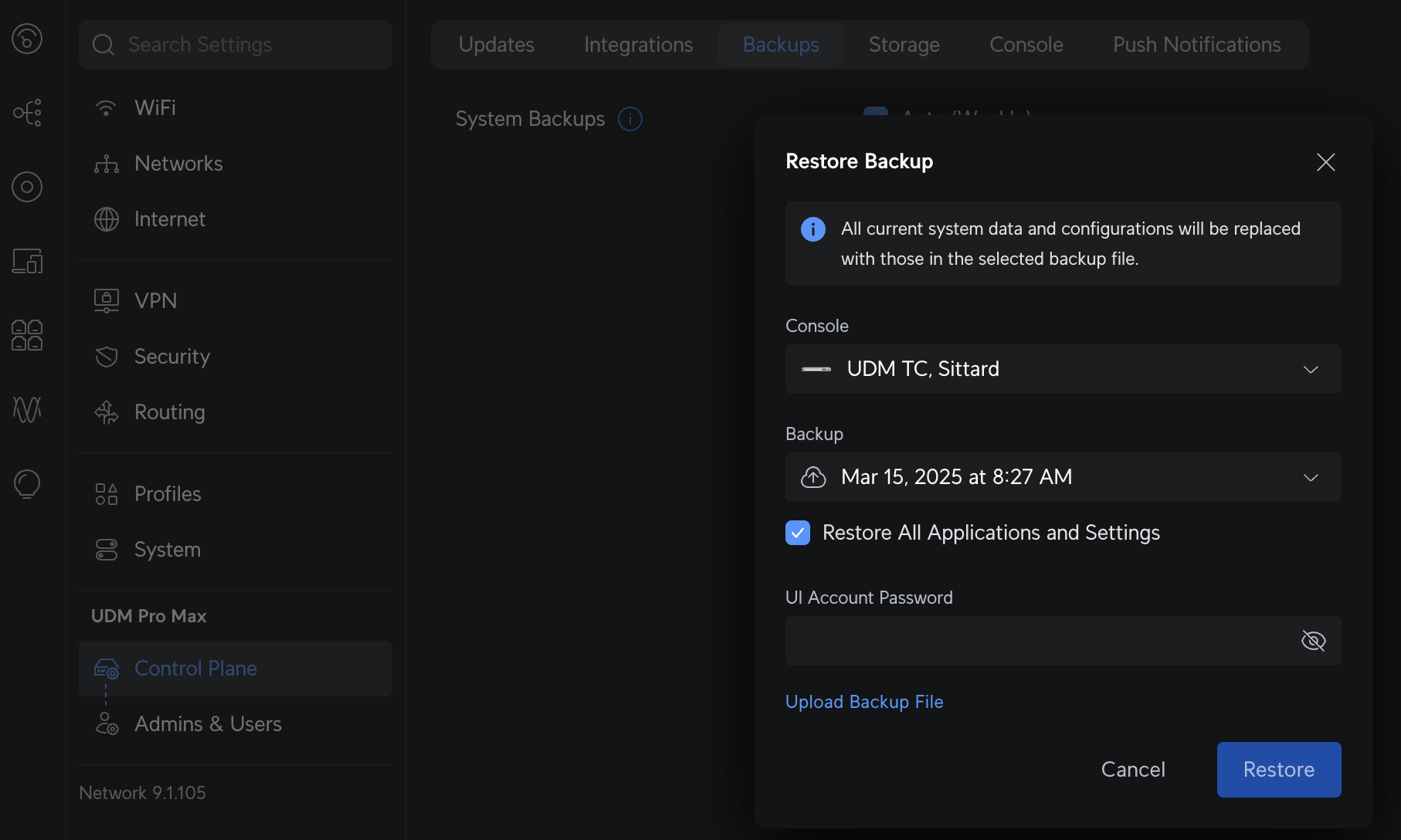Close the Restore Backup dialog

tap(1326, 162)
